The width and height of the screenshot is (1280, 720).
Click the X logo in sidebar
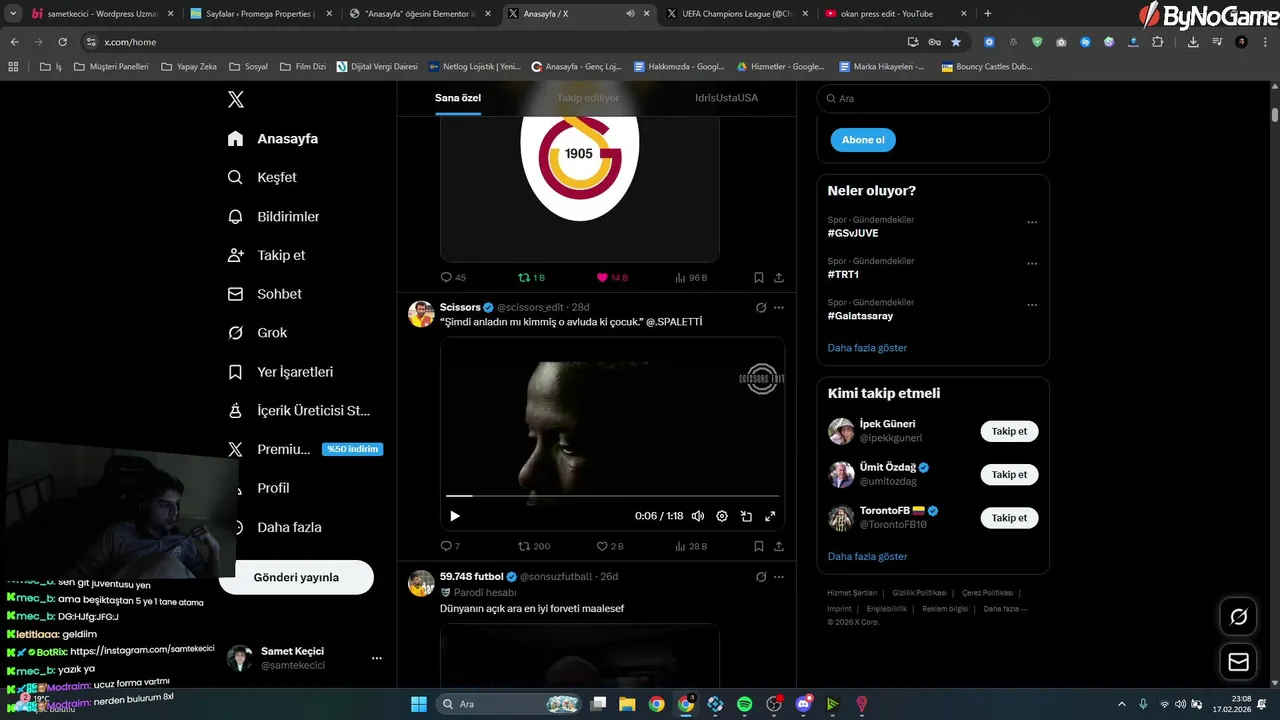click(x=236, y=99)
